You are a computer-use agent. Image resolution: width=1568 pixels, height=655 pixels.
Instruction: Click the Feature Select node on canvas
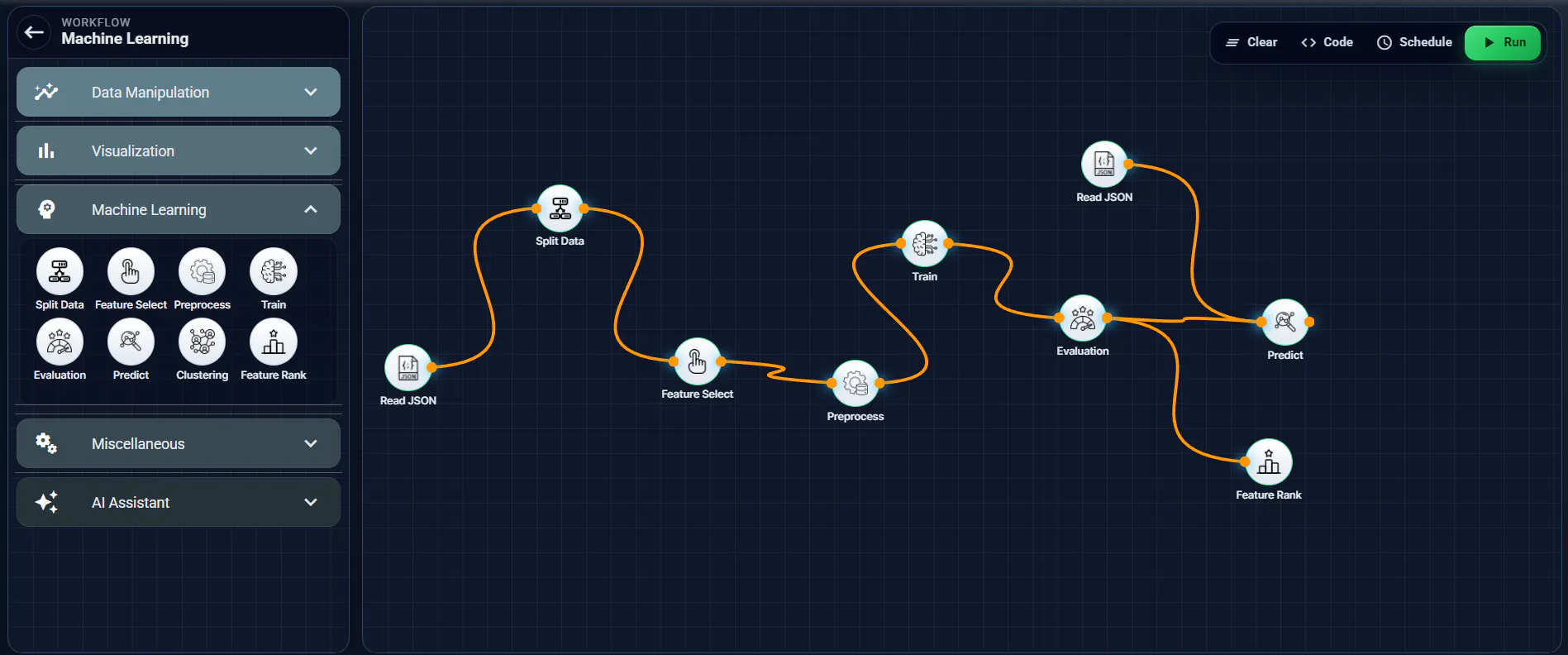[x=698, y=361]
